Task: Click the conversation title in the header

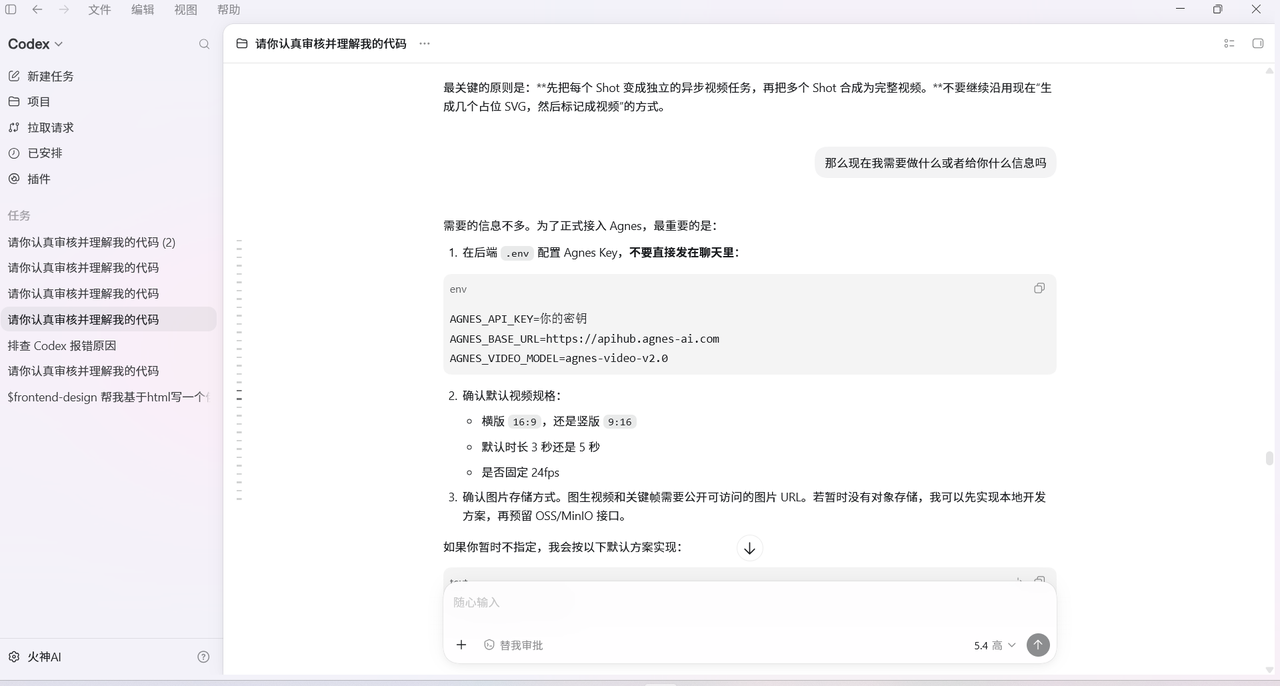Action: pos(331,44)
